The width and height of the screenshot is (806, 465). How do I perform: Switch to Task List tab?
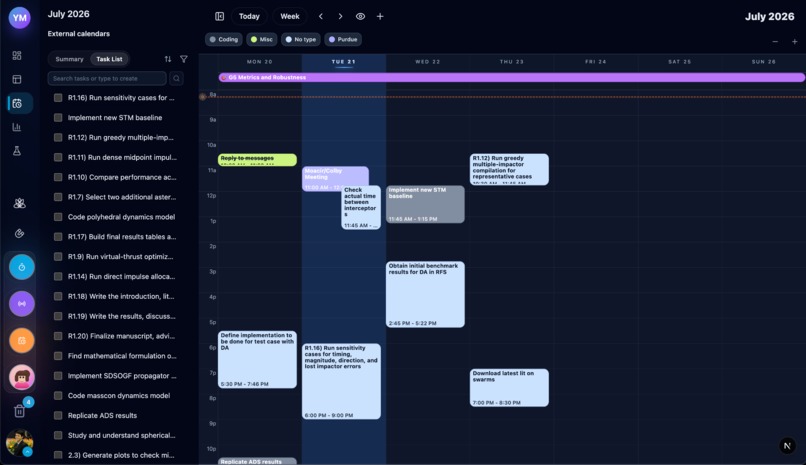tap(109, 59)
